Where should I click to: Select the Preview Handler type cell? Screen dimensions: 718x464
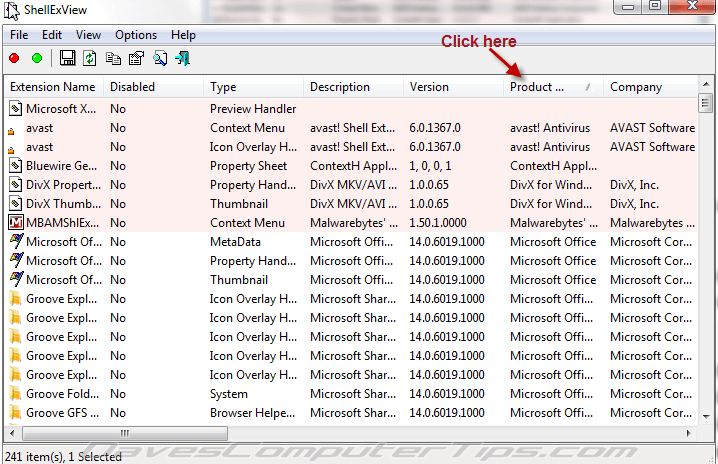click(253, 109)
